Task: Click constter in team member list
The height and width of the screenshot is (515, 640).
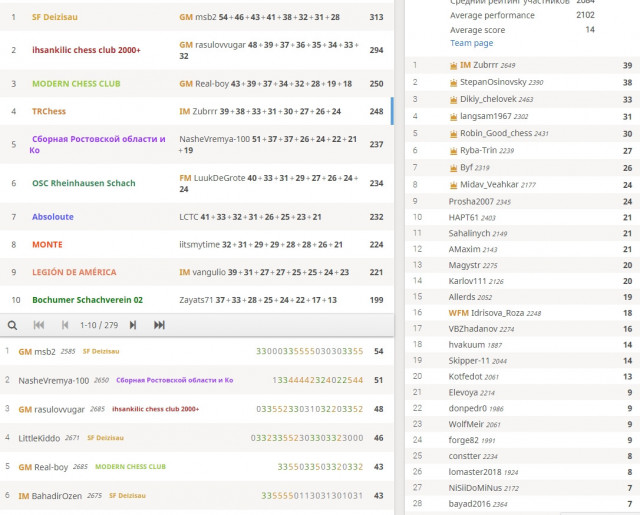Action: 464,456
